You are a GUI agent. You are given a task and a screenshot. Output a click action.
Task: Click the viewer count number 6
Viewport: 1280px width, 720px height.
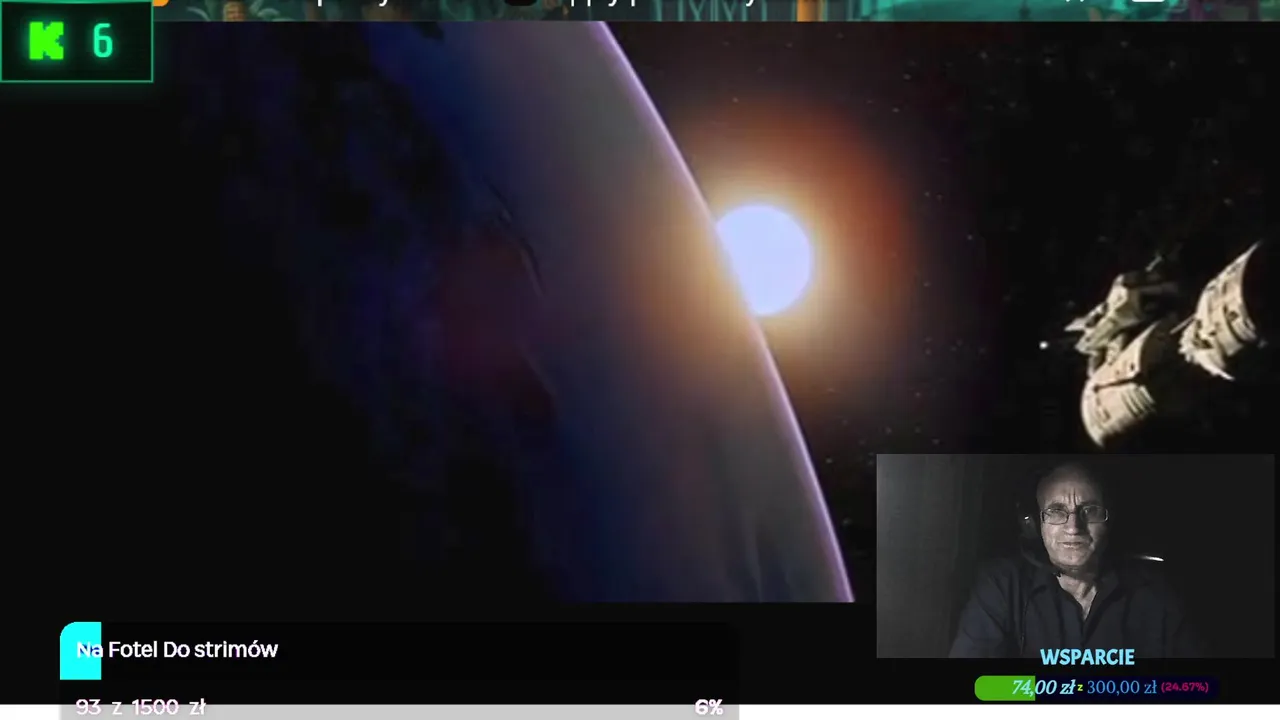103,42
